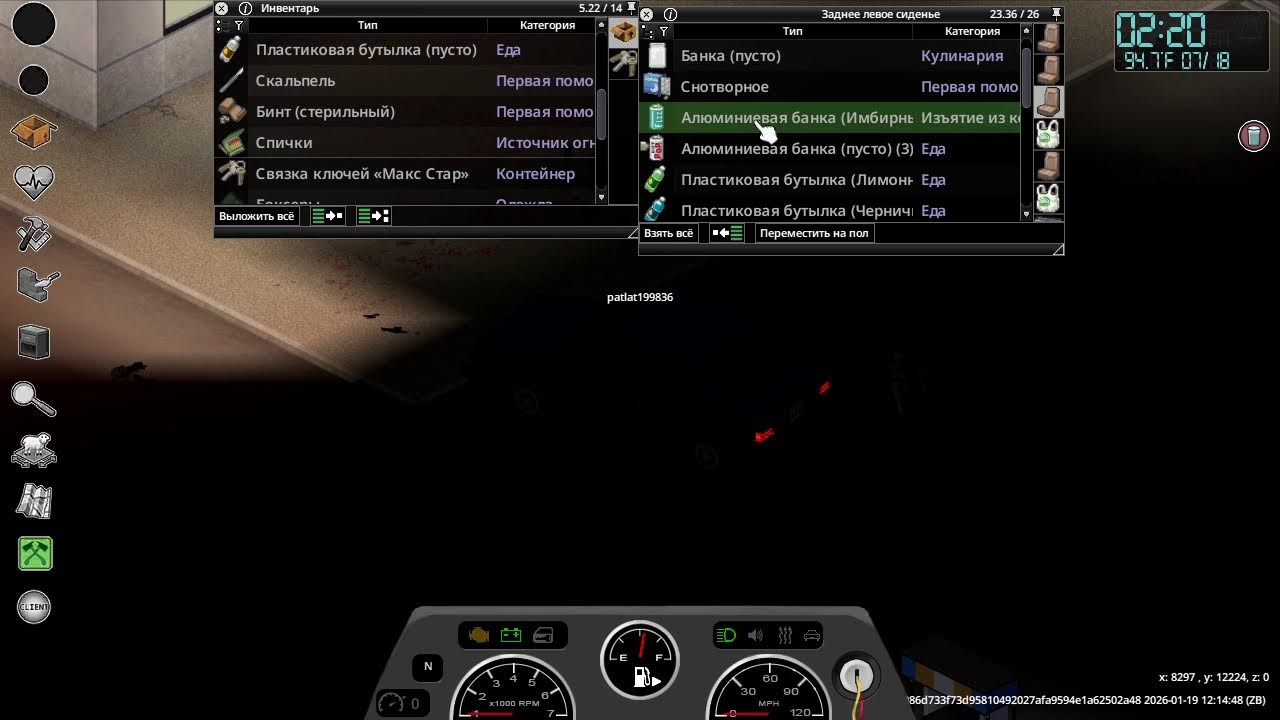Toggle the pin on Инвентарь window

[631, 8]
